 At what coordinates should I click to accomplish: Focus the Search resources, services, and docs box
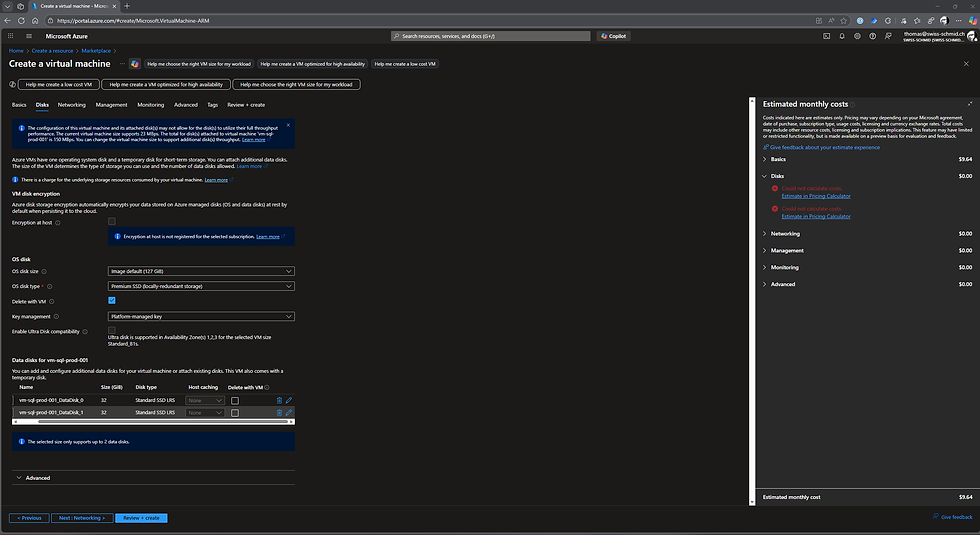point(491,36)
